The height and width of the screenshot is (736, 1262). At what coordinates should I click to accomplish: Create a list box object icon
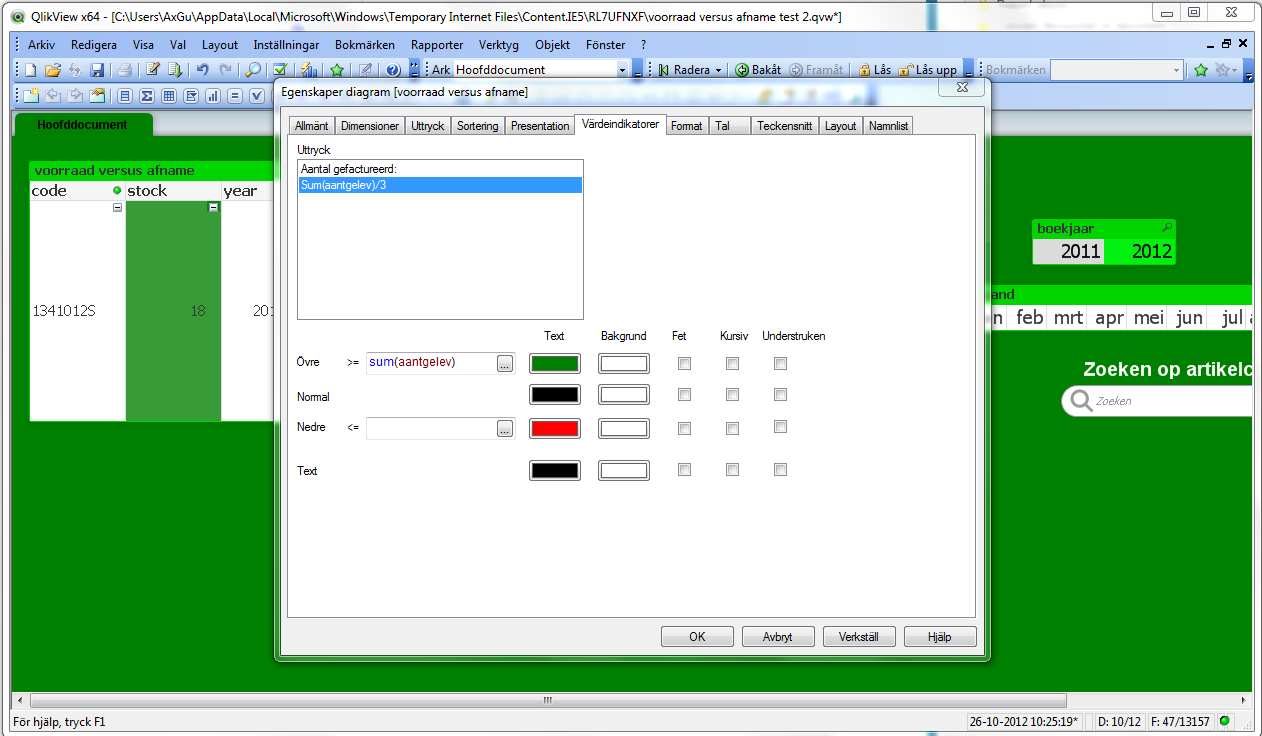125,96
